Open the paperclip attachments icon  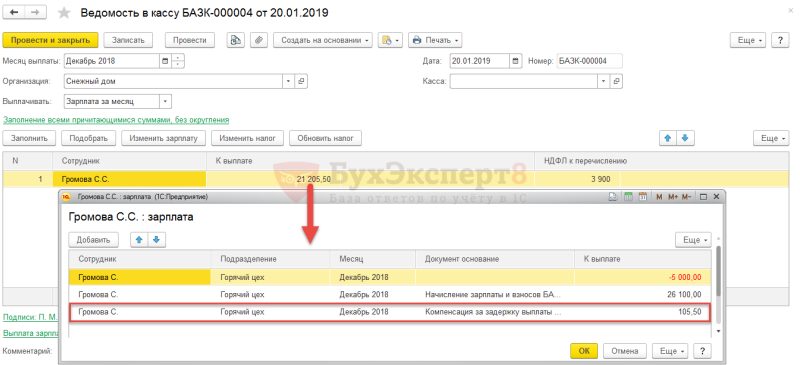click(259, 40)
